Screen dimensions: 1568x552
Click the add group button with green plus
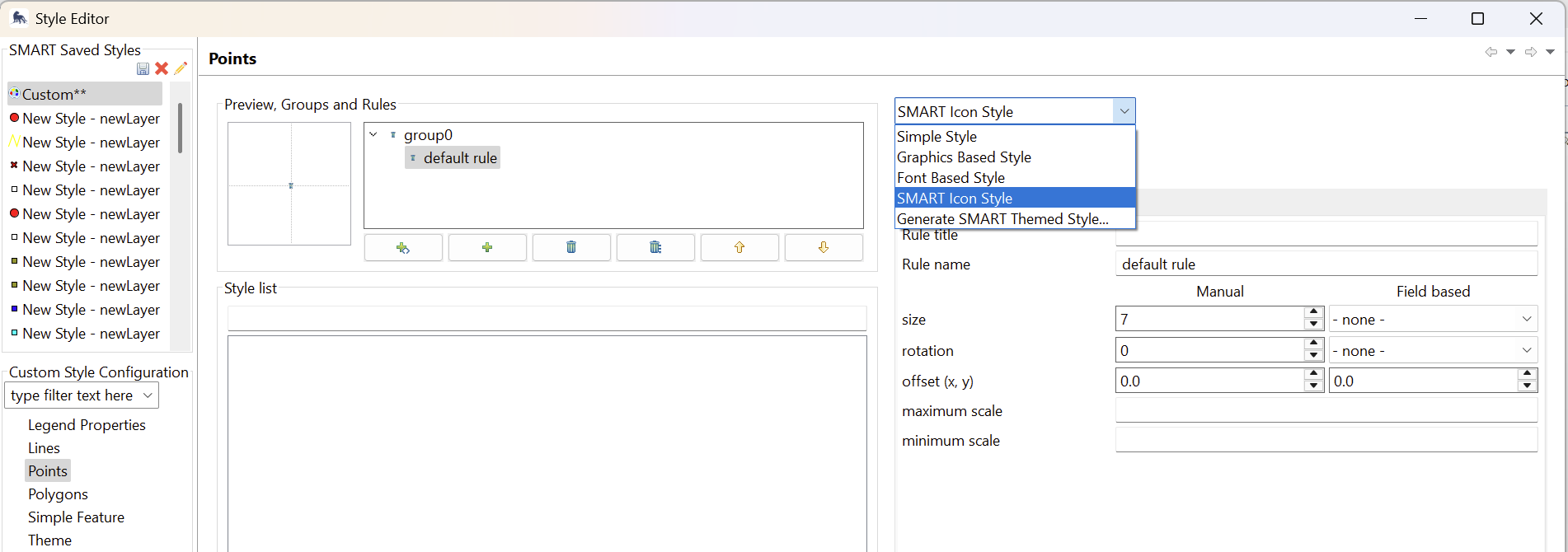point(403,247)
